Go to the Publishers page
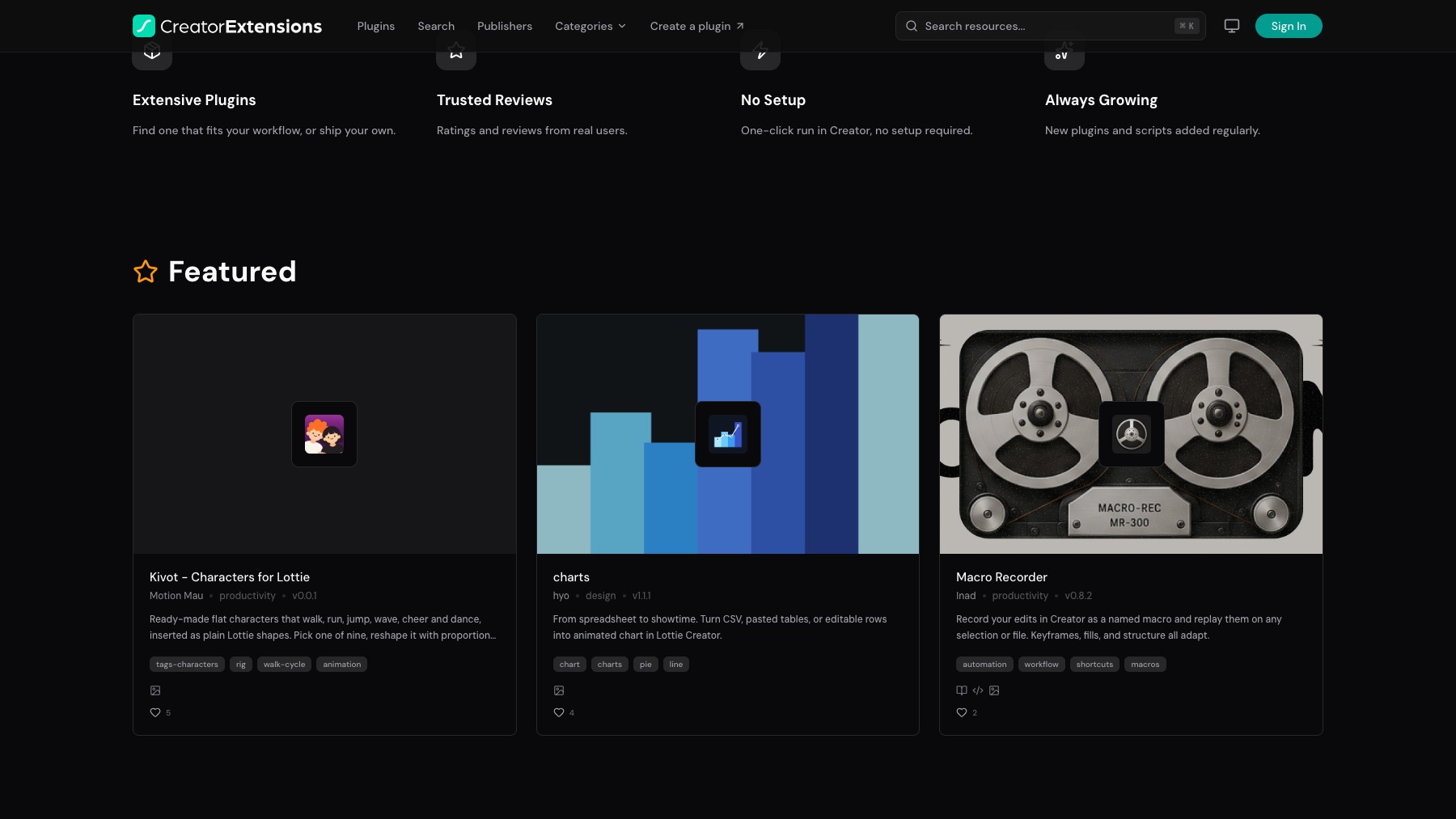 pos(505,26)
